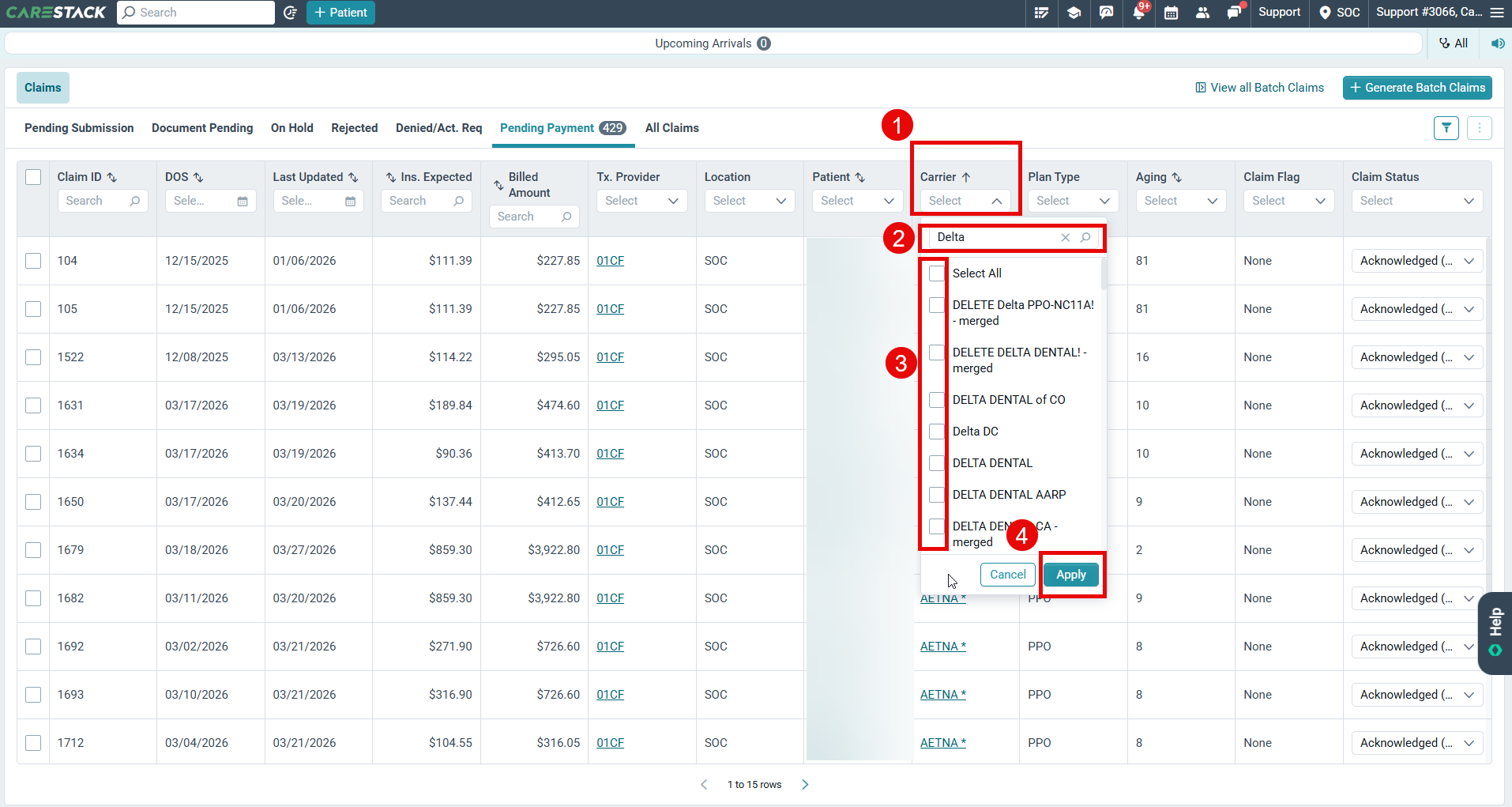Open the Aging filter dropdown
This screenshot has width=1512, height=807.
tap(1181, 201)
